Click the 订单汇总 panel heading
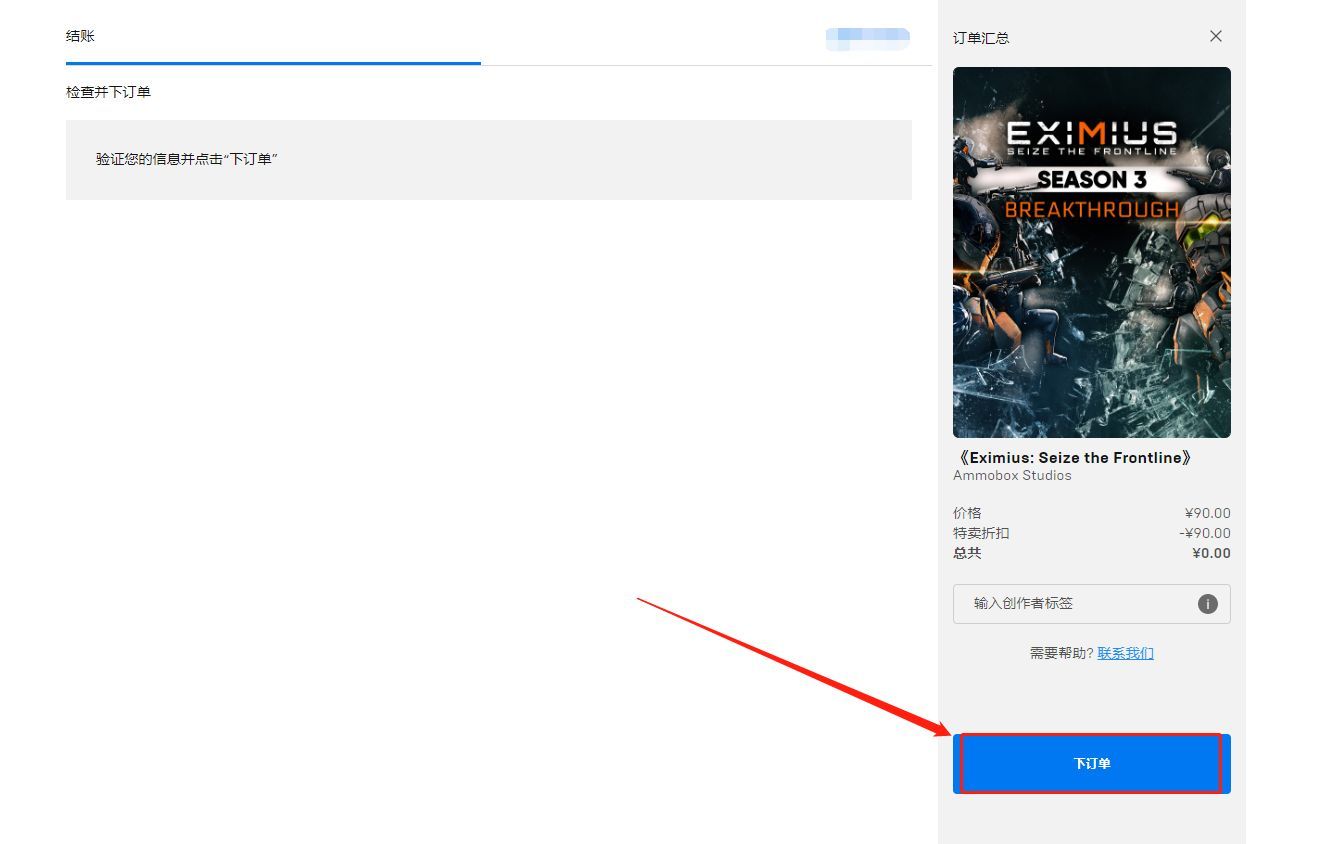This screenshot has height=844, width=1322. [x=981, y=37]
